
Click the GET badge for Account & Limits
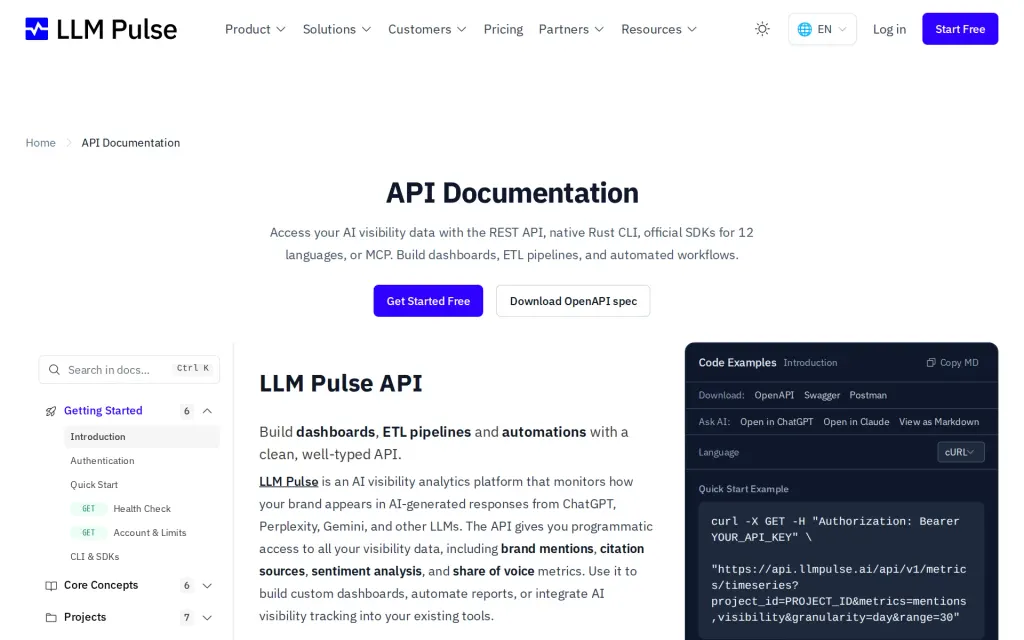pyautogui.click(x=88, y=533)
